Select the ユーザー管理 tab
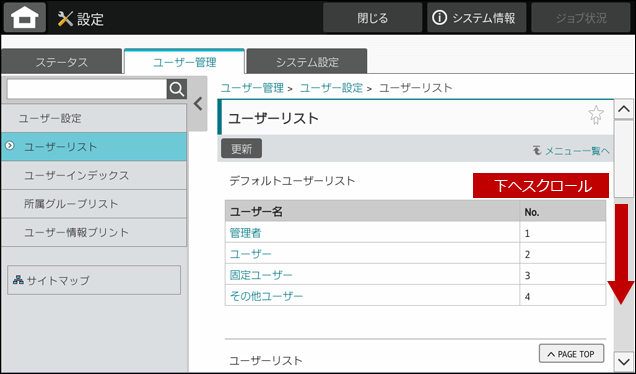This screenshot has height=374, width=636. [x=185, y=62]
